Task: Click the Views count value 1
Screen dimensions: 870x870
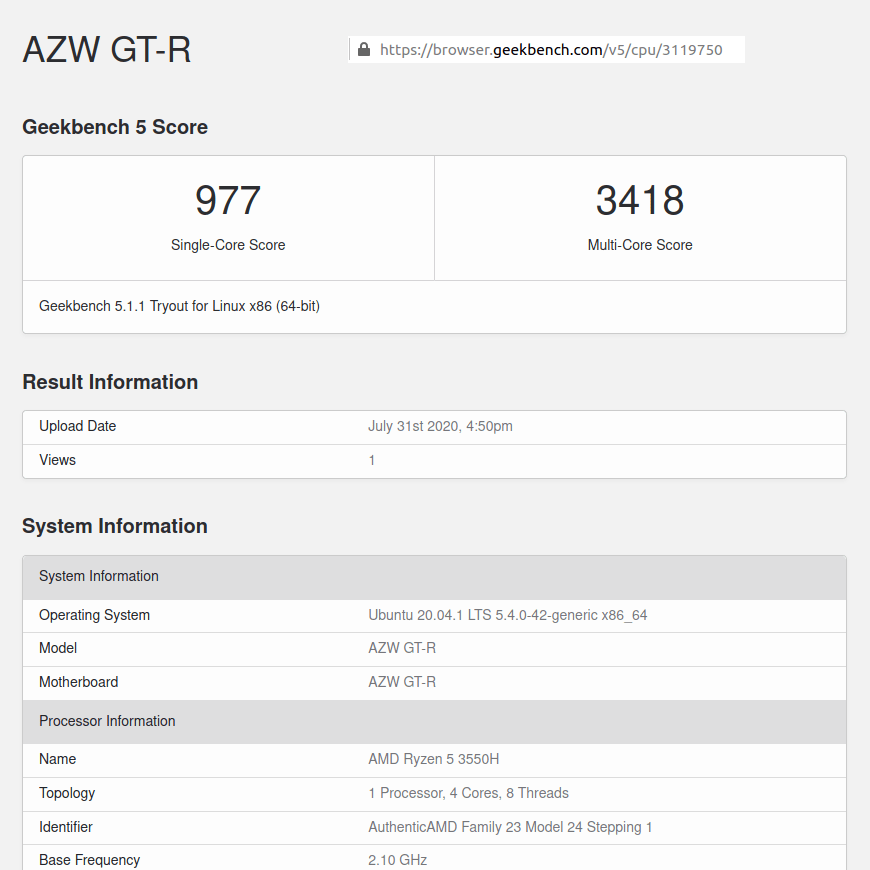Action: tap(372, 460)
